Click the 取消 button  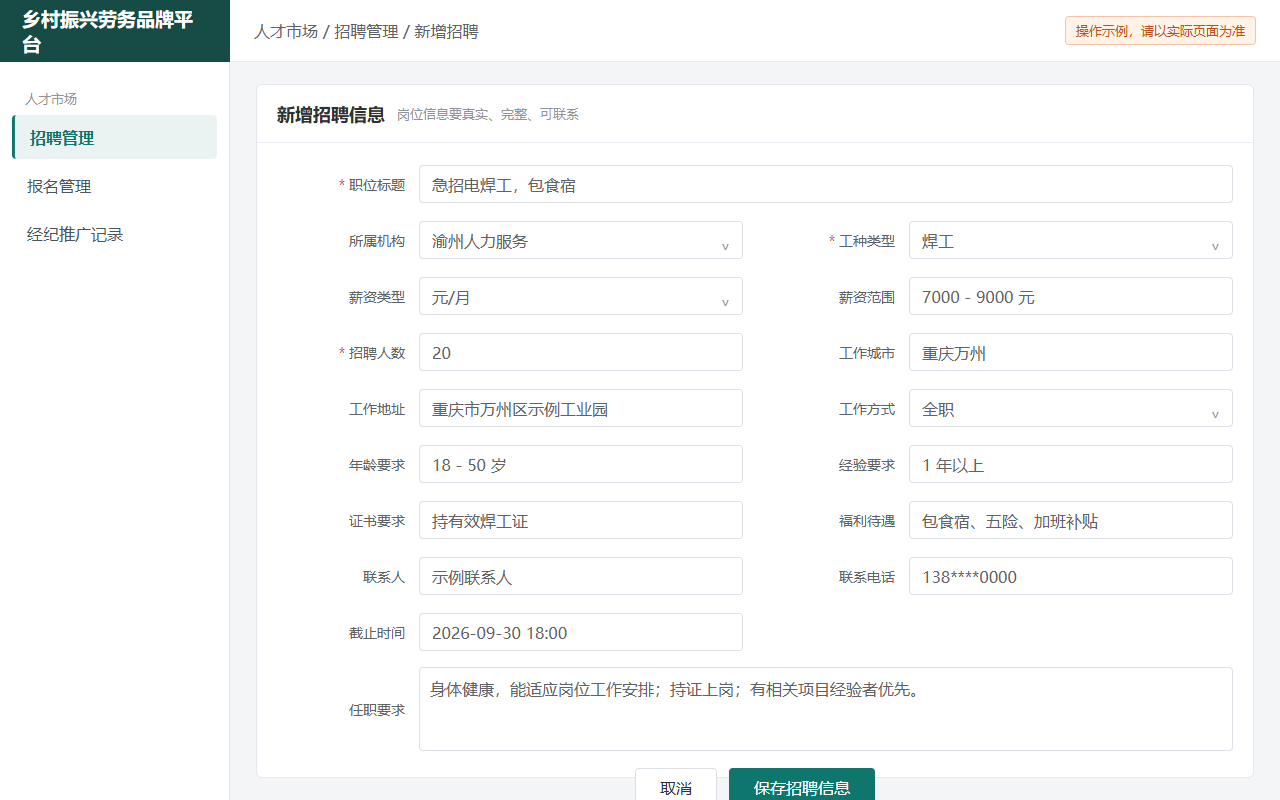pyautogui.click(x=676, y=787)
